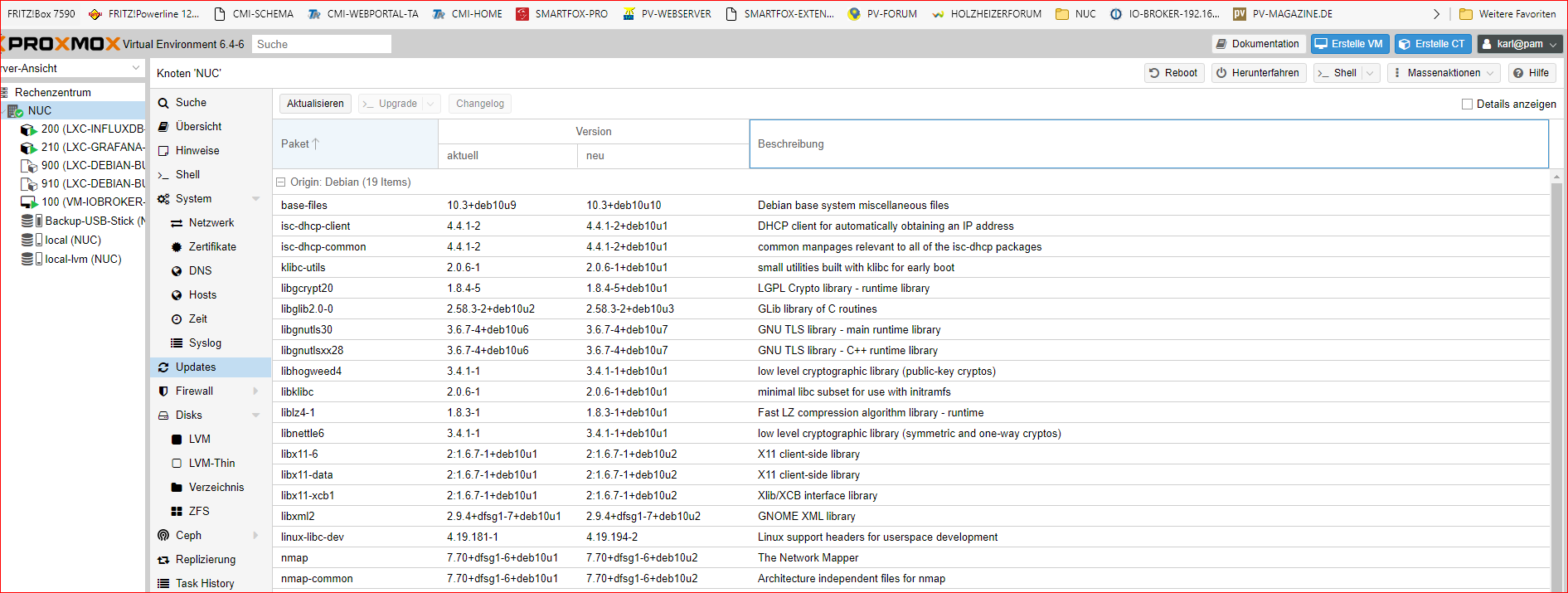Click the Aktualisieren button
The height and width of the screenshot is (593, 1568).
[x=315, y=104]
